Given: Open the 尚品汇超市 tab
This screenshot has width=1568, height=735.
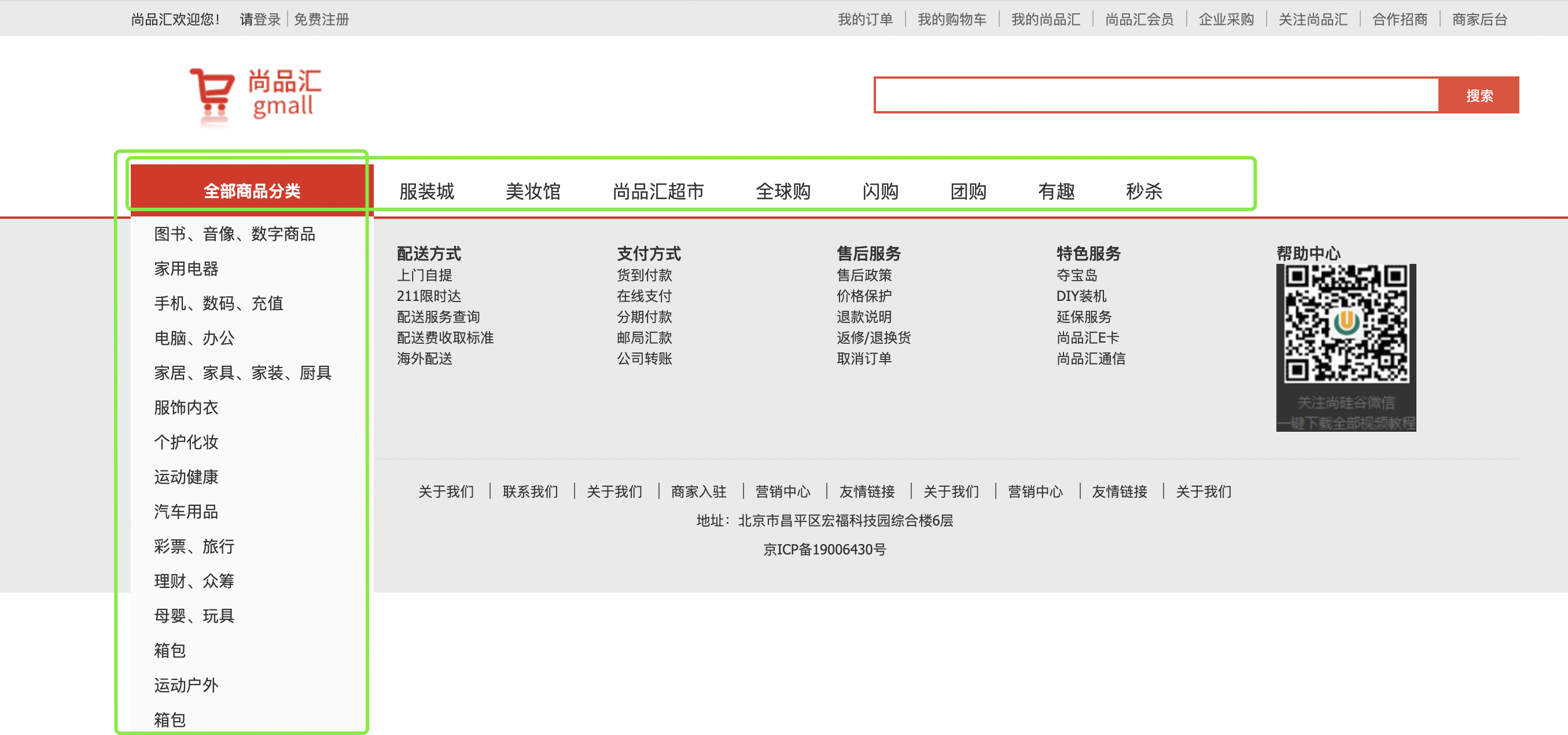Looking at the screenshot, I should click(658, 191).
